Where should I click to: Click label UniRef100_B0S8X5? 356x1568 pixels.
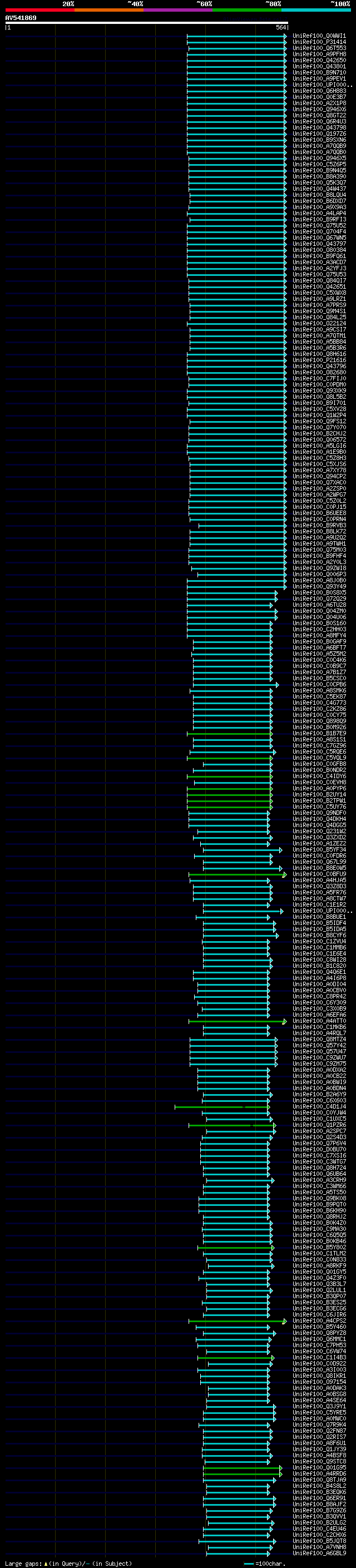click(x=319, y=592)
